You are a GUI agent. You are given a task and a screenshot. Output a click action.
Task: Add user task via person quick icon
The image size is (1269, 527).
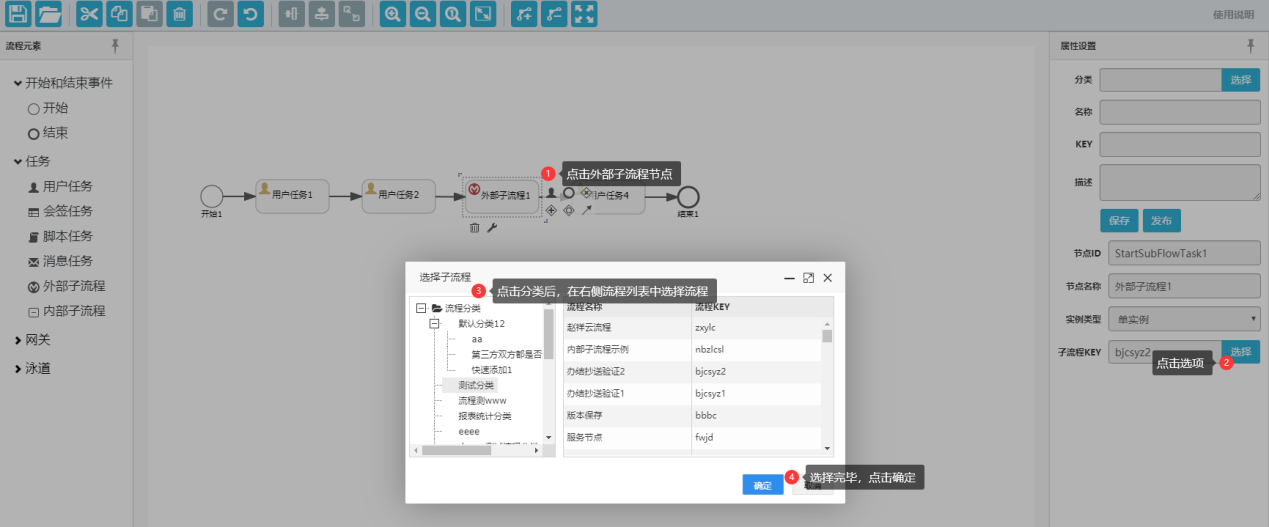click(x=551, y=192)
